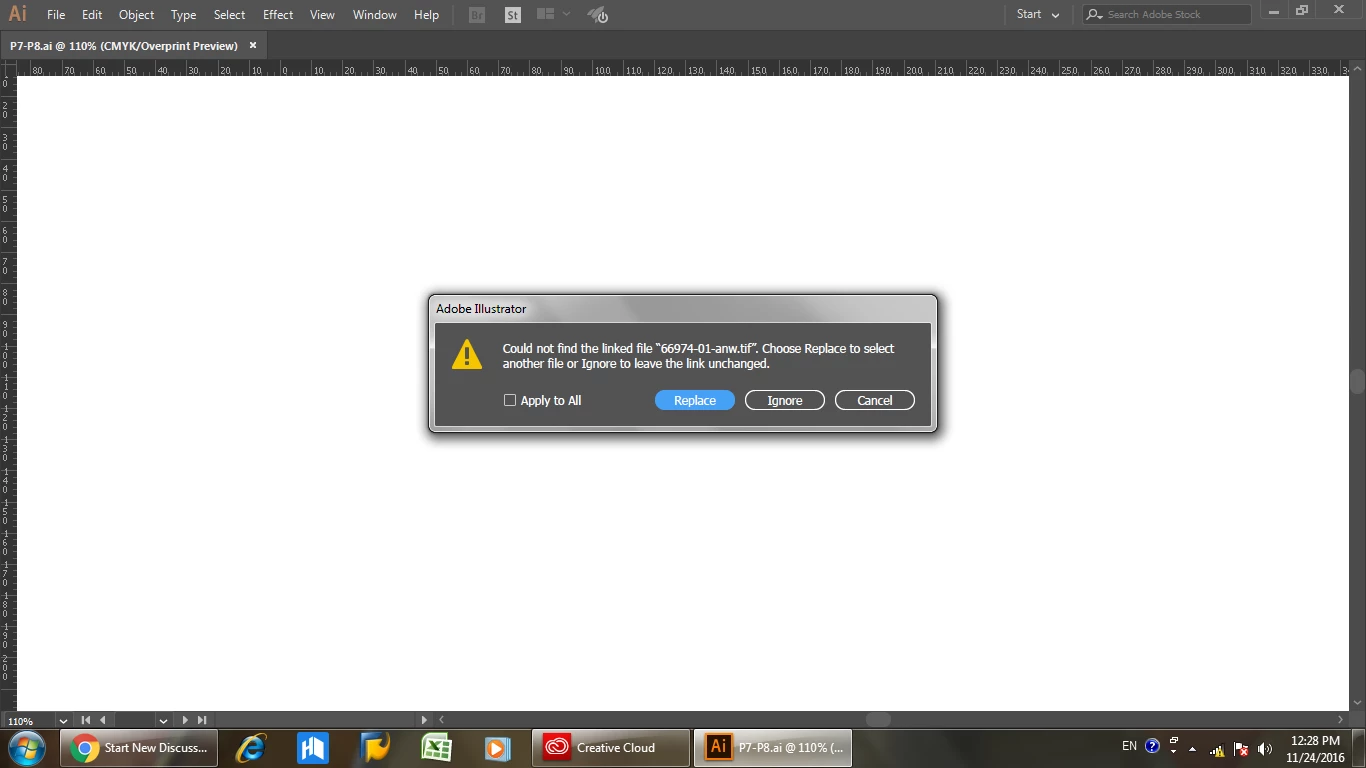Click the horizontal scrollbar right arrow
Image resolution: width=1366 pixels, height=768 pixels.
[1342, 720]
